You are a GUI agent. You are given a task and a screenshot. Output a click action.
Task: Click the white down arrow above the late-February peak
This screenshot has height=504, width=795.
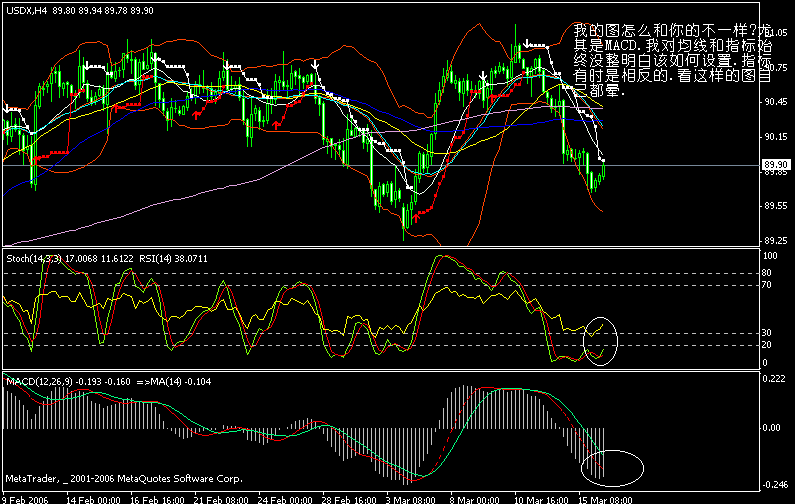(x=316, y=66)
